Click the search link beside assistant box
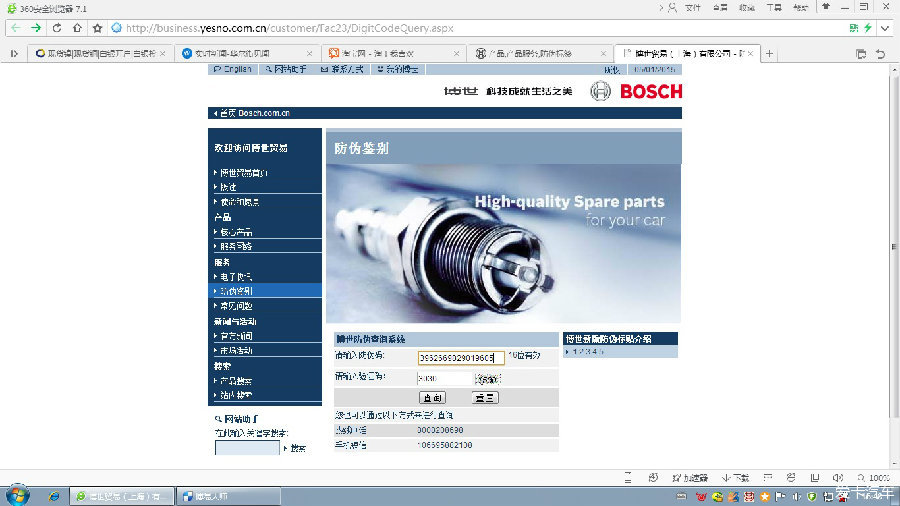The height and width of the screenshot is (506, 900). [296, 448]
